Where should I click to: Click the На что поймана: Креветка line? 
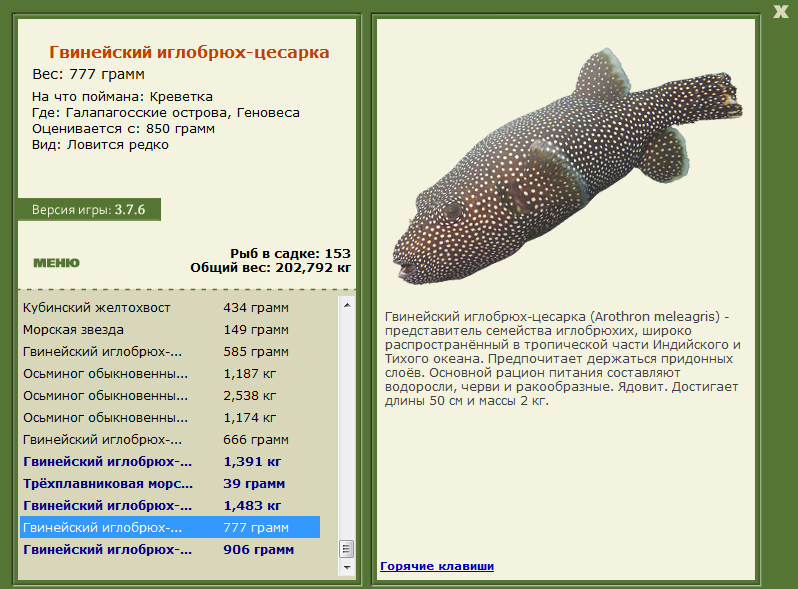tap(122, 97)
